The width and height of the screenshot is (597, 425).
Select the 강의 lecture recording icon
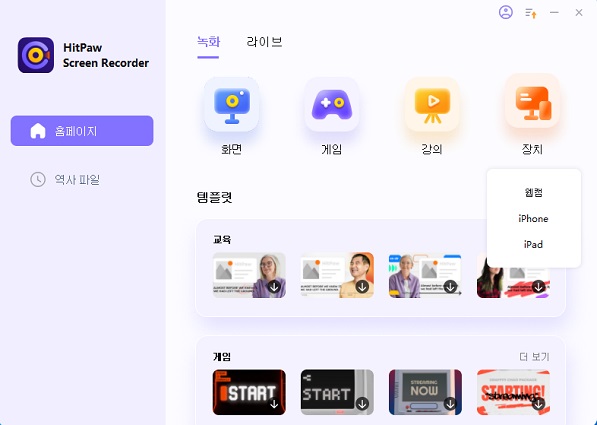tap(432, 104)
